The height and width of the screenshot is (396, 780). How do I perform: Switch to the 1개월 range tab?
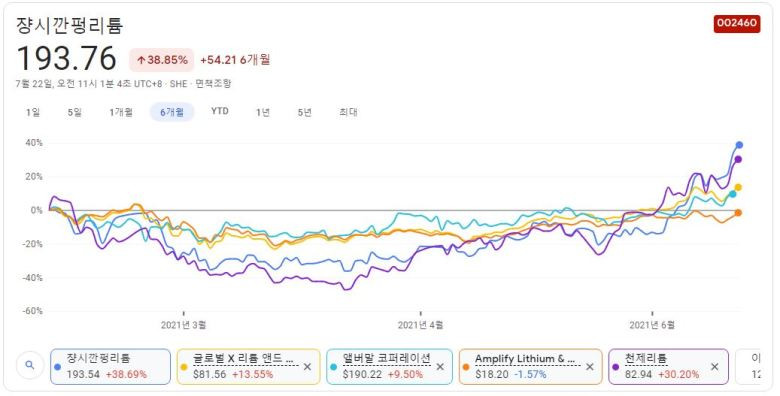(x=121, y=112)
